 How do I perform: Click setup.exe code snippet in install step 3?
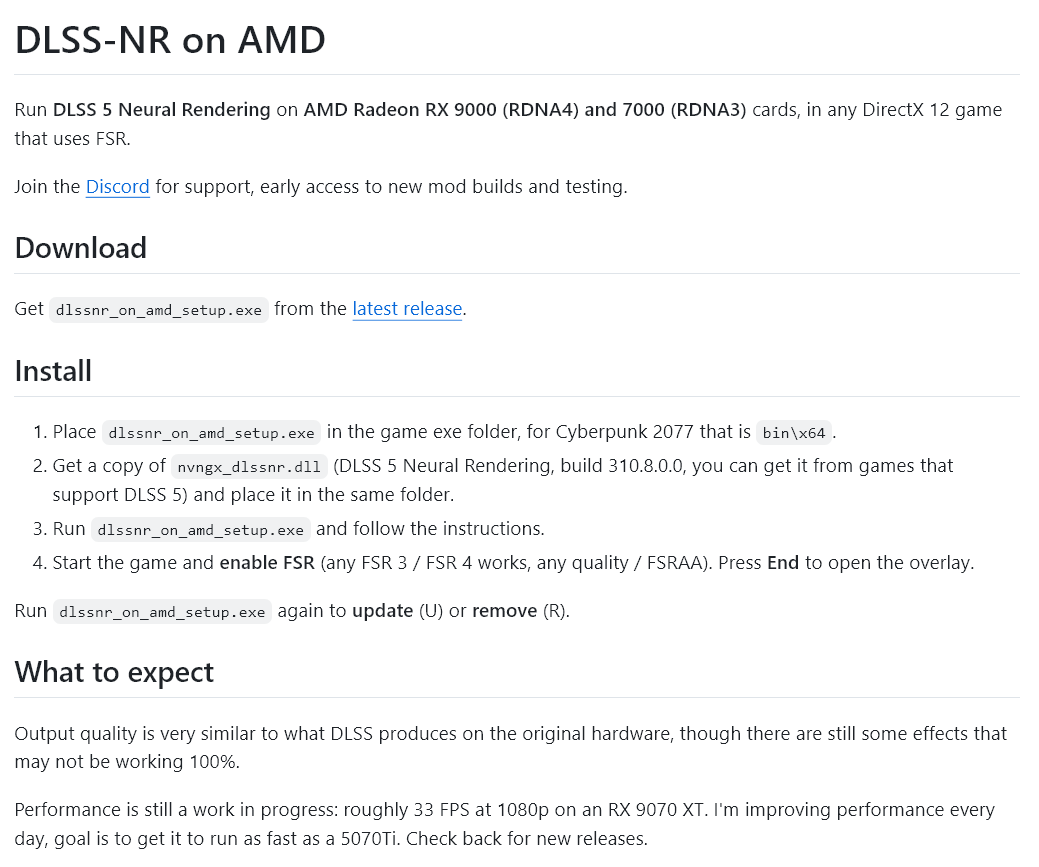pos(201,530)
